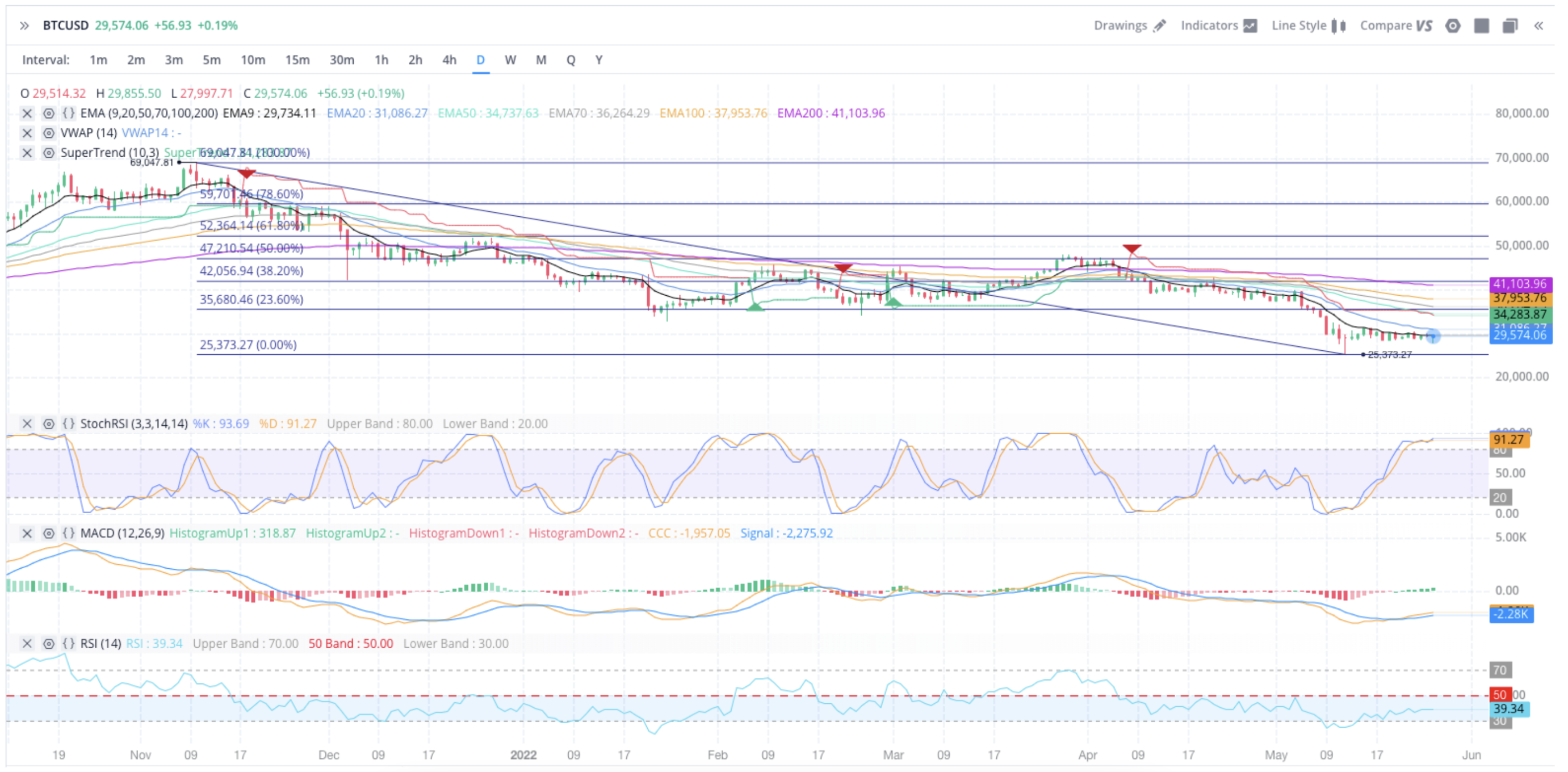Viewport: 1568px width, 772px height.
Task: Click the red SuperTrend sell marker near April 09
Action: point(1131,249)
